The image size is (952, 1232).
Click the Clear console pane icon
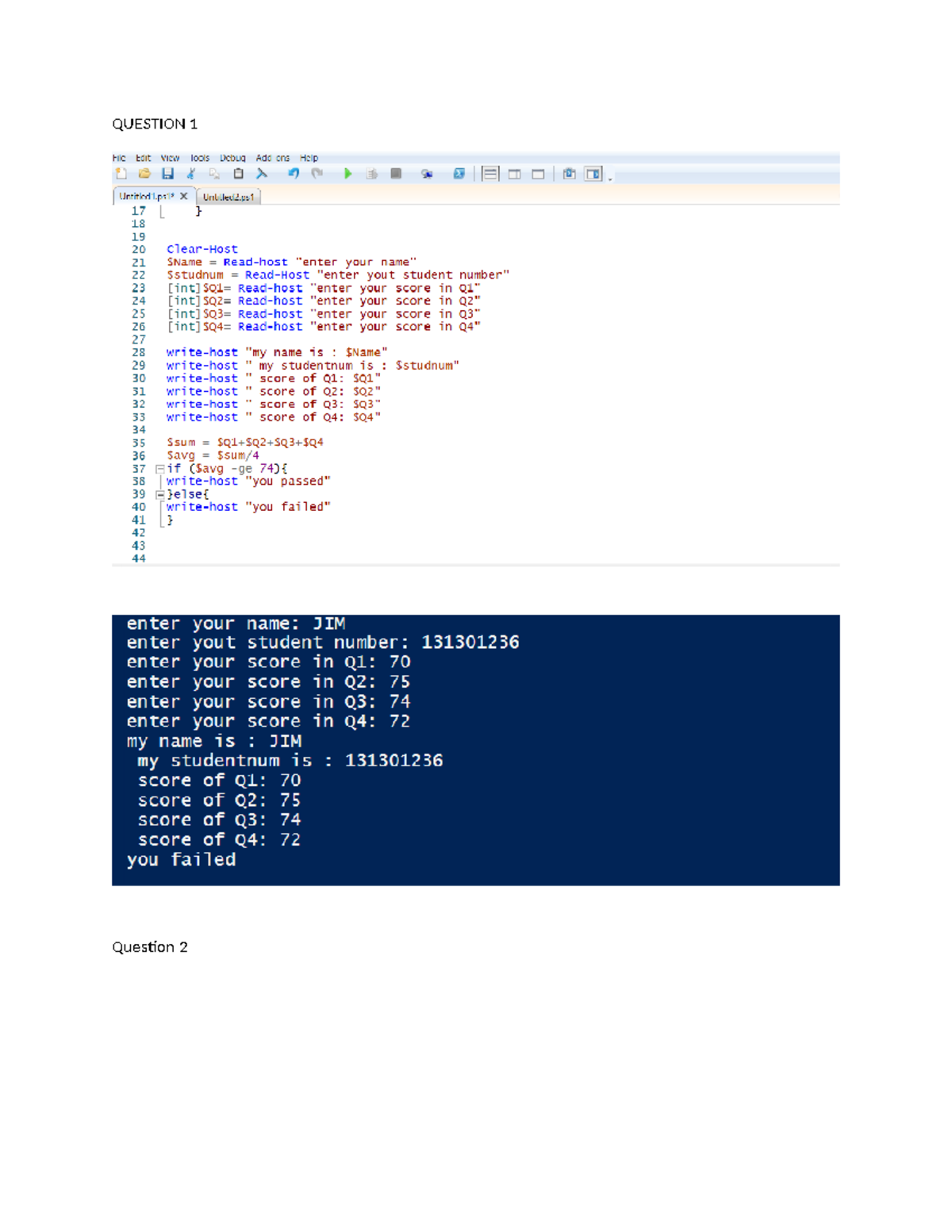[x=261, y=174]
